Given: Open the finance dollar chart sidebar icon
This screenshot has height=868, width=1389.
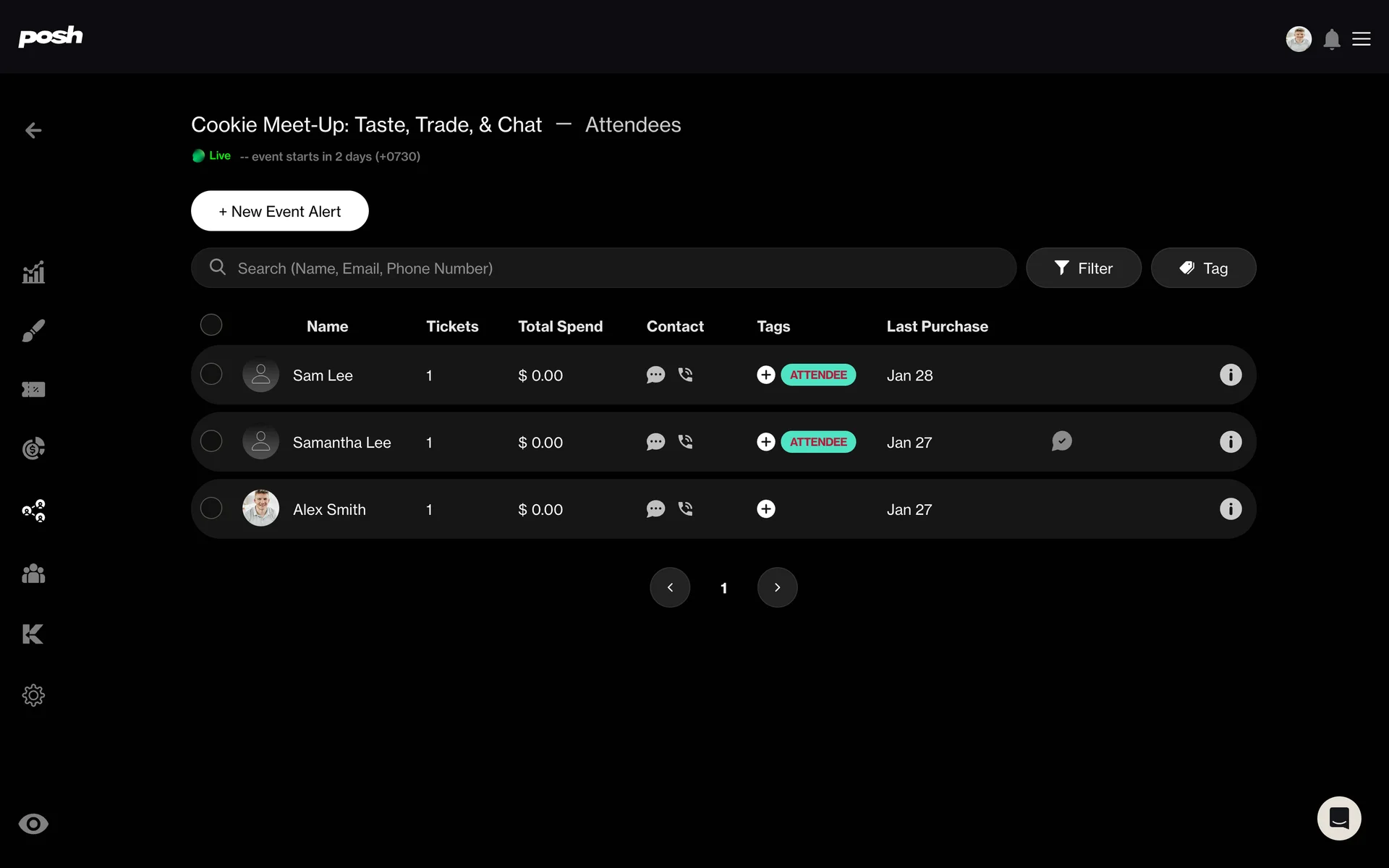Looking at the screenshot, I should 33,448.
